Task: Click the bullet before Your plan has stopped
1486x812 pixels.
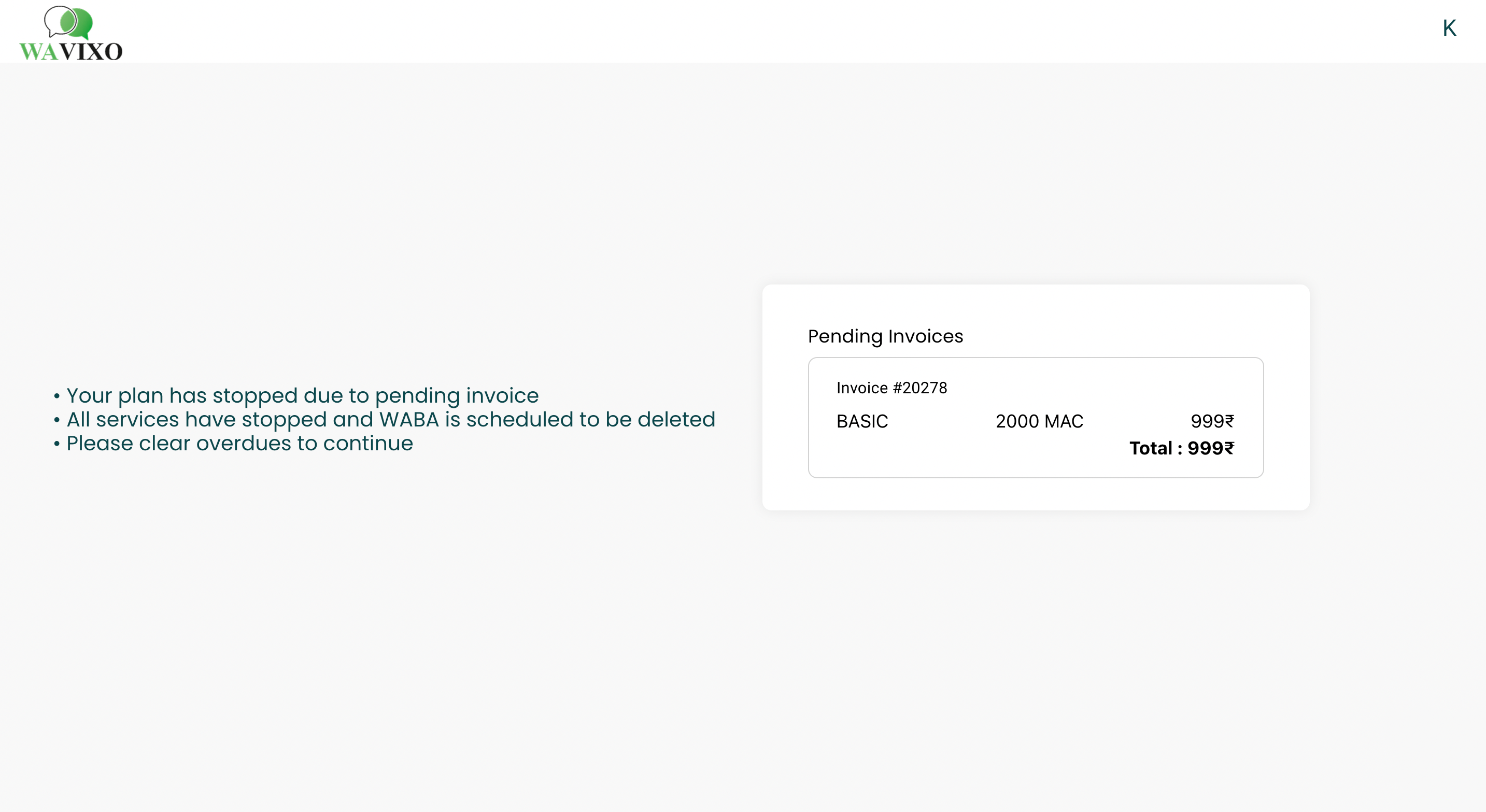Action: point(56,396)
